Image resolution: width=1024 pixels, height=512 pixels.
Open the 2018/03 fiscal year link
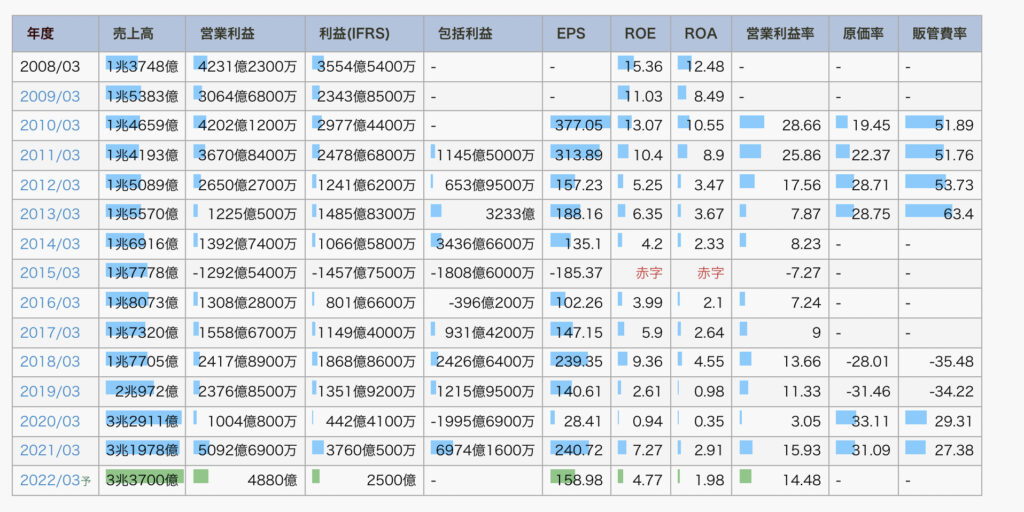(50, 362)
